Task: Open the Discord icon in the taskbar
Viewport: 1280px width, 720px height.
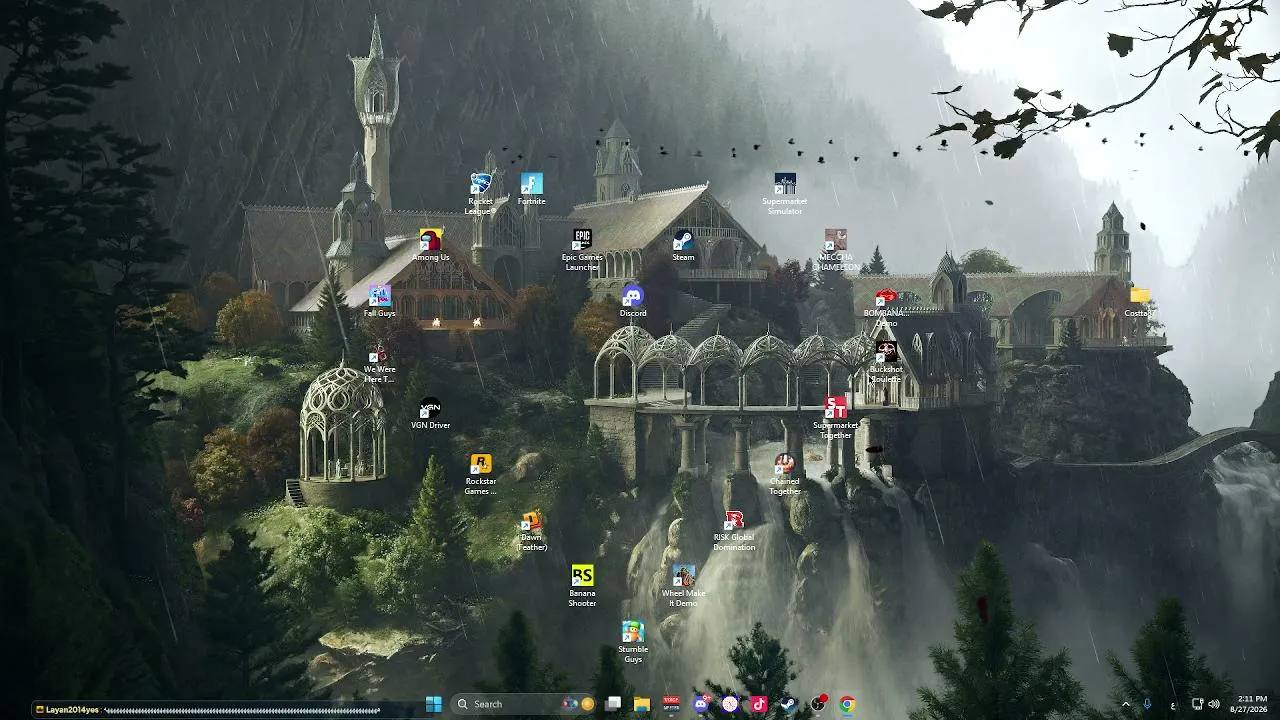Action: coord(701,704)
